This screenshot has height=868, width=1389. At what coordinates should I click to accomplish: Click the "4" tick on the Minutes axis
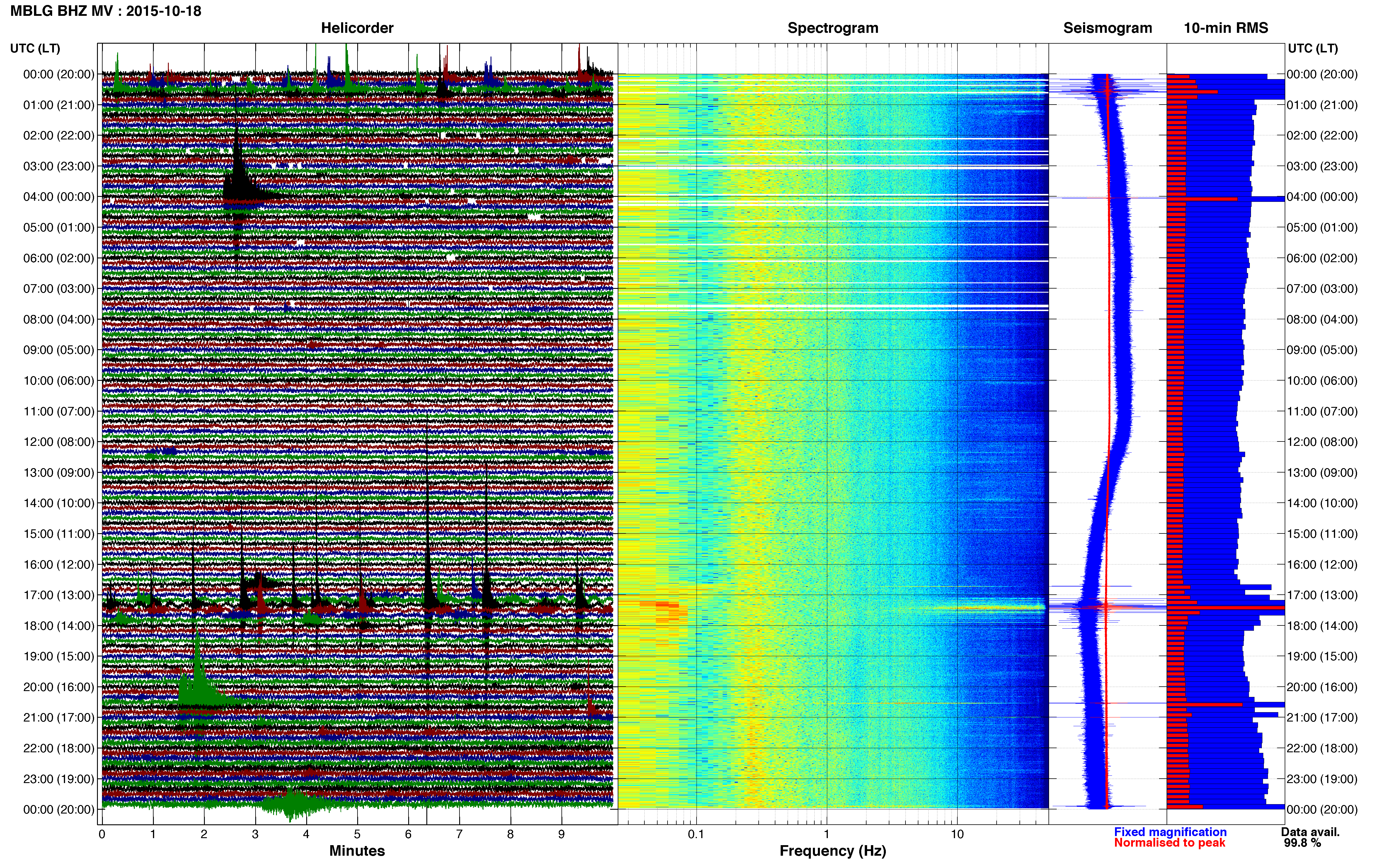pos(306,834)
